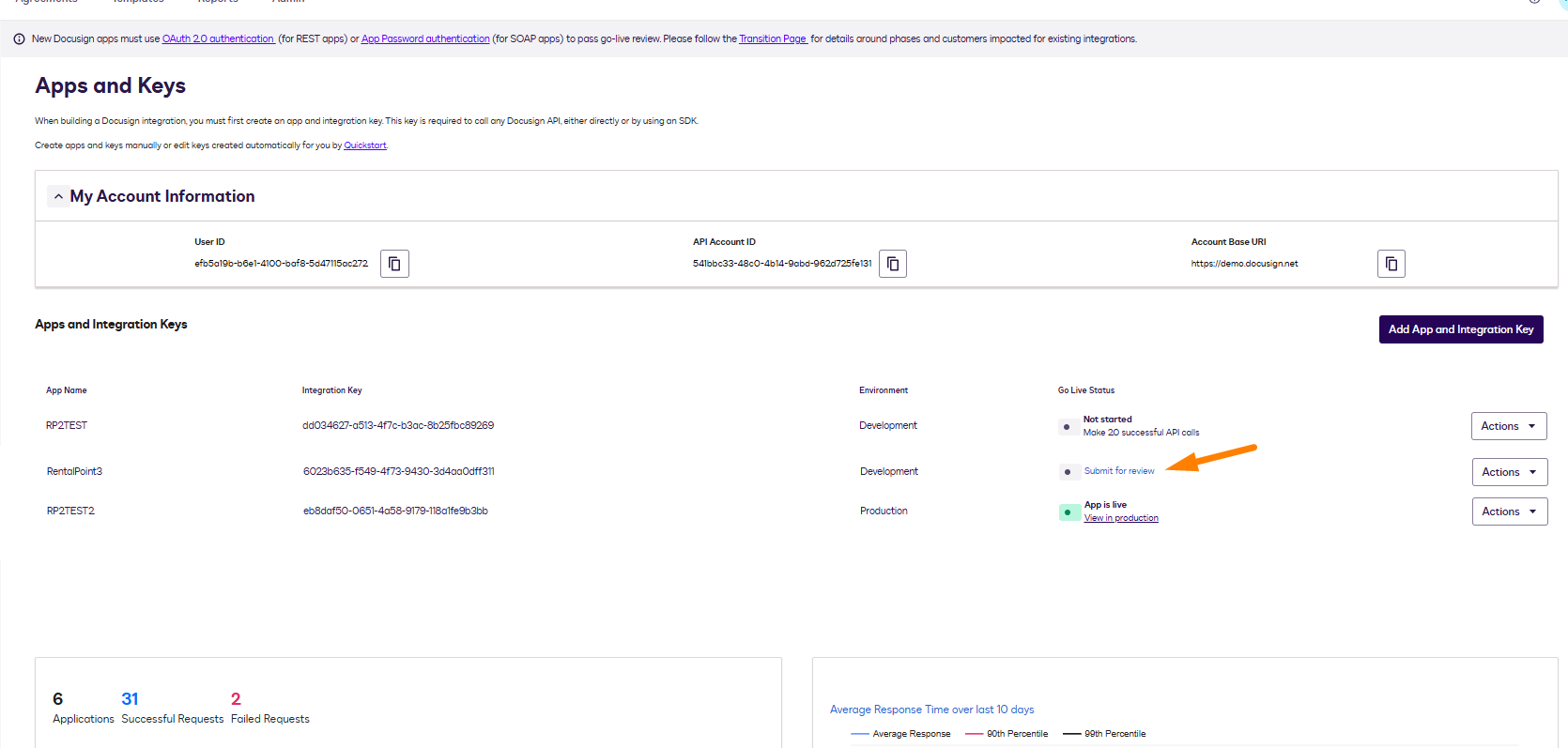Click the Account Base URI demo.docusign.net value
Image resolution: width=1568 pixels, height=748 pixels.
point(1244,264)
